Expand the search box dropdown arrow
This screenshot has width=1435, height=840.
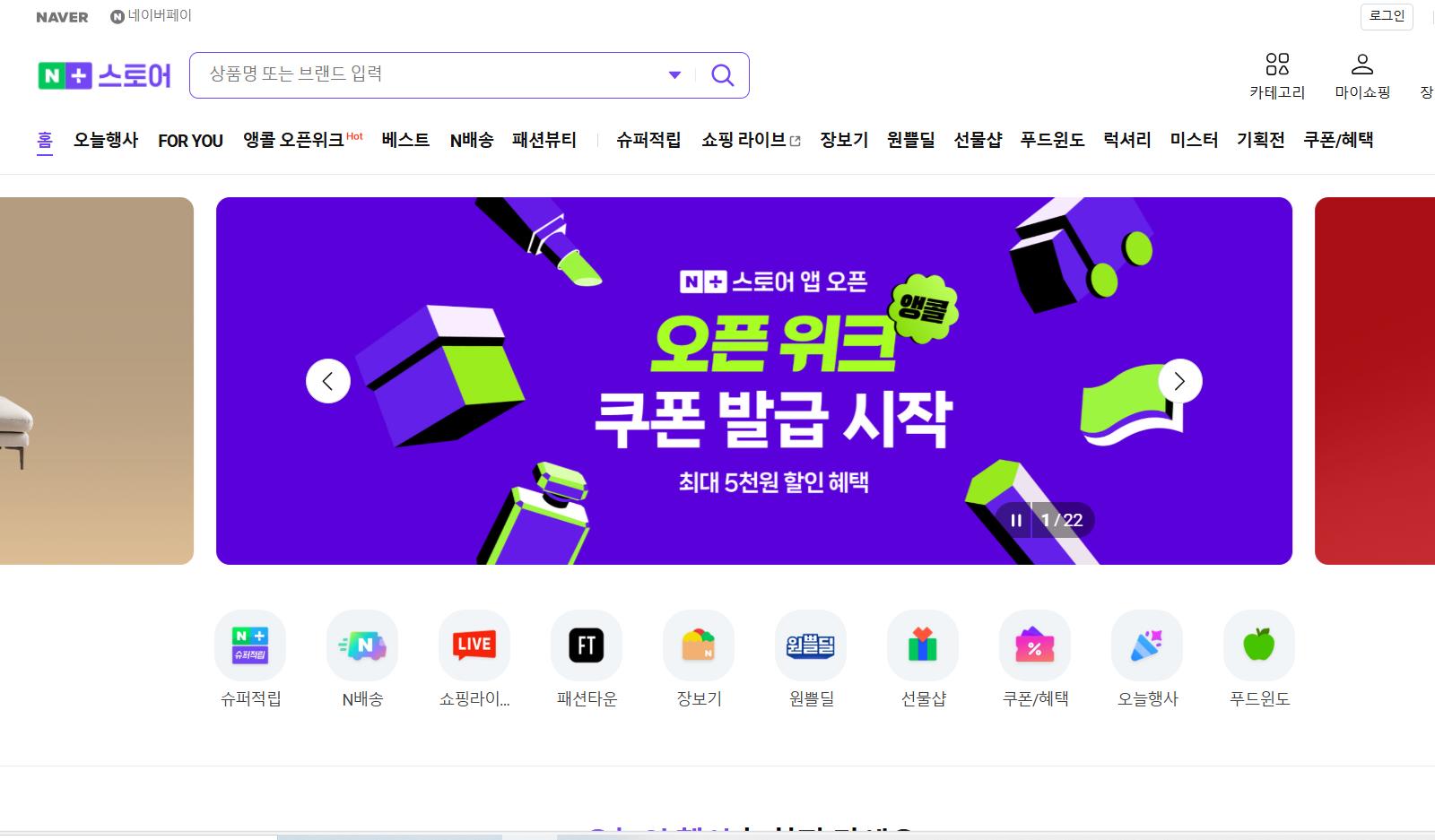coord(674,75)
